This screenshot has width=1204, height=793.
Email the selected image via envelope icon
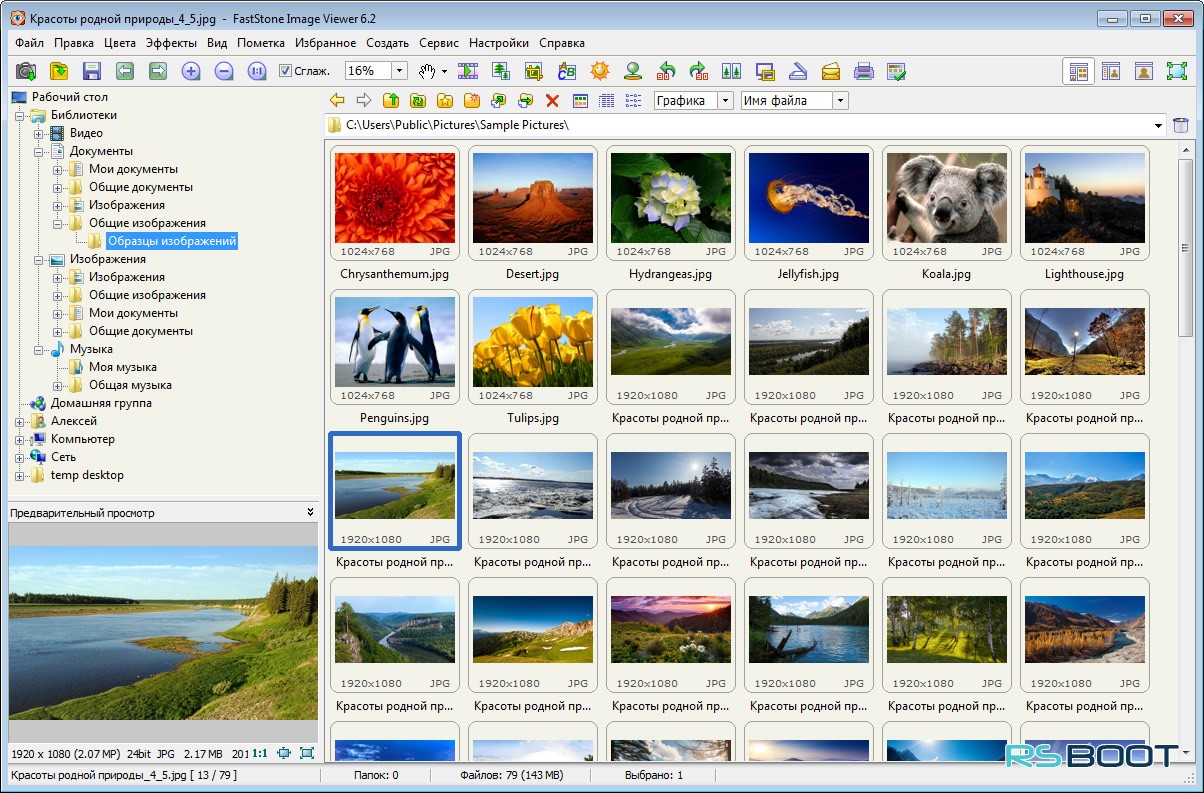coord(828,71)
